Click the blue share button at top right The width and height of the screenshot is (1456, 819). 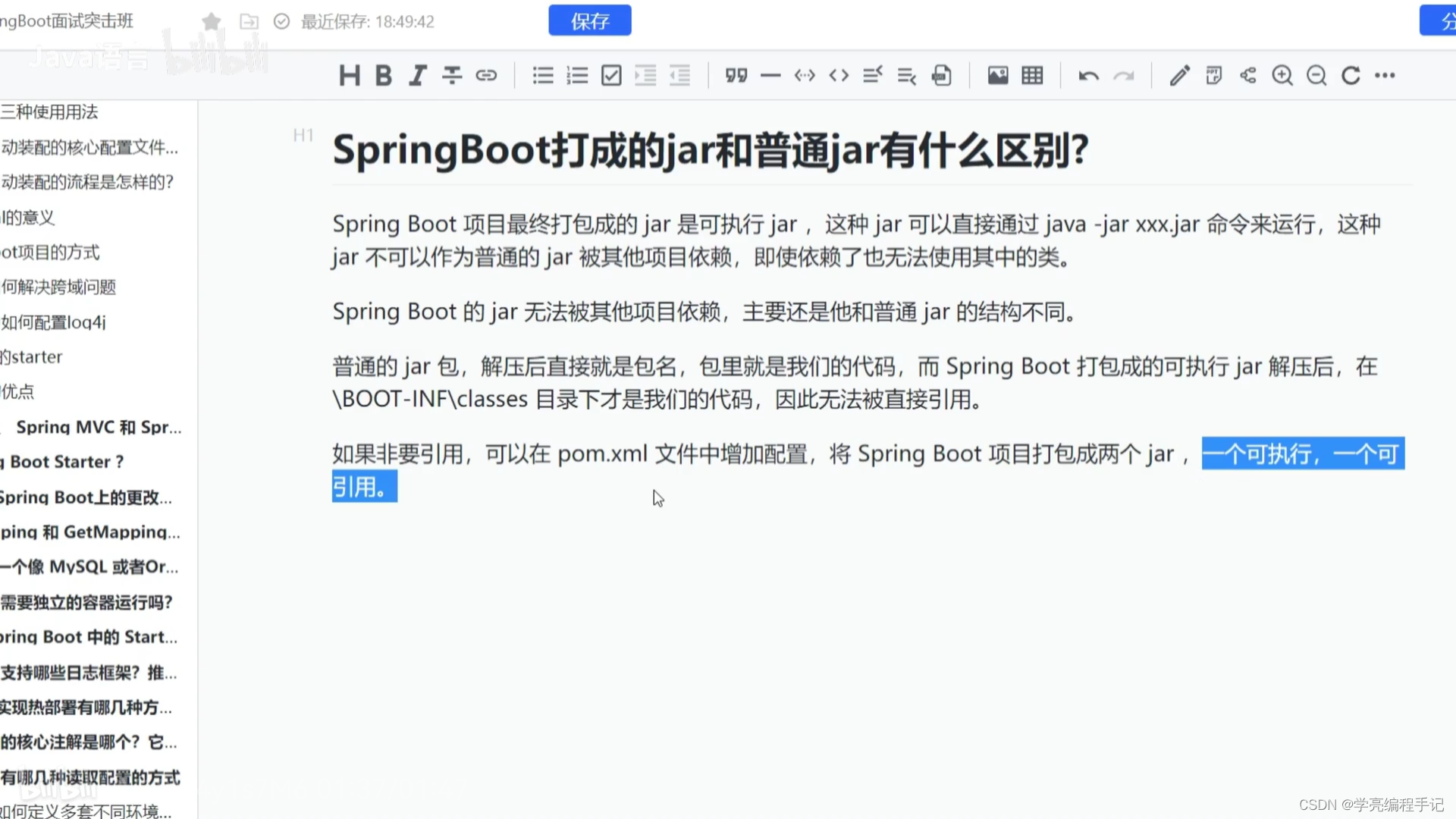[x=1438, y=20]
